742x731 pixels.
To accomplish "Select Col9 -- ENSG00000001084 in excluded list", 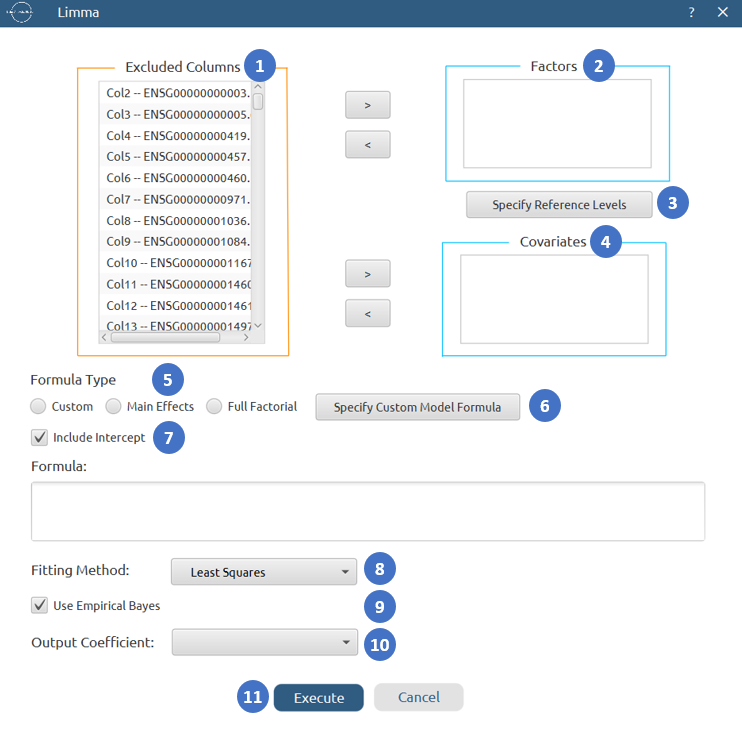I will click(176, 242).
